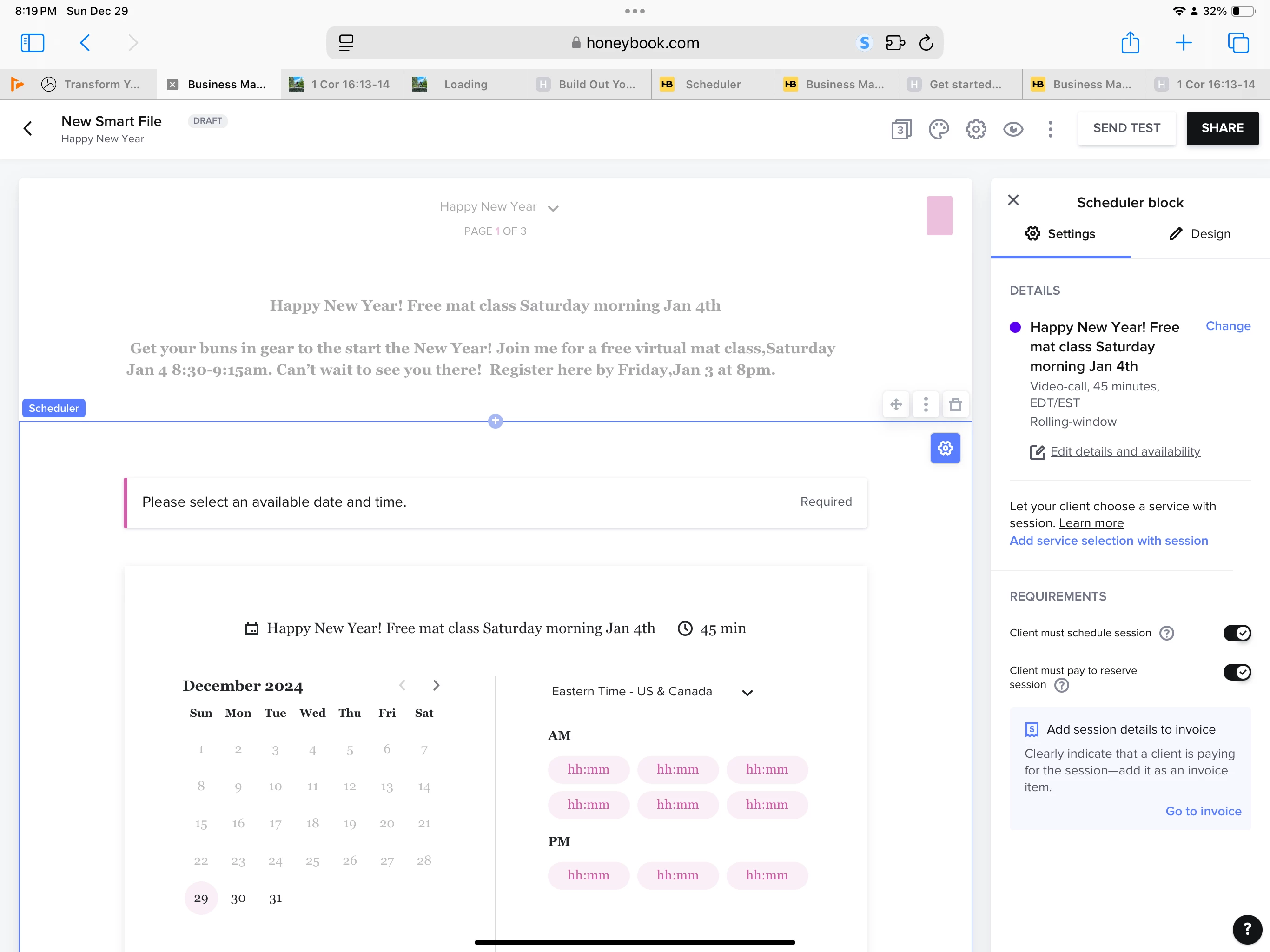Switch to the Design tab
Image resolution: width=1270 pixels, height=952 pixels.
tap(1199, 234)
